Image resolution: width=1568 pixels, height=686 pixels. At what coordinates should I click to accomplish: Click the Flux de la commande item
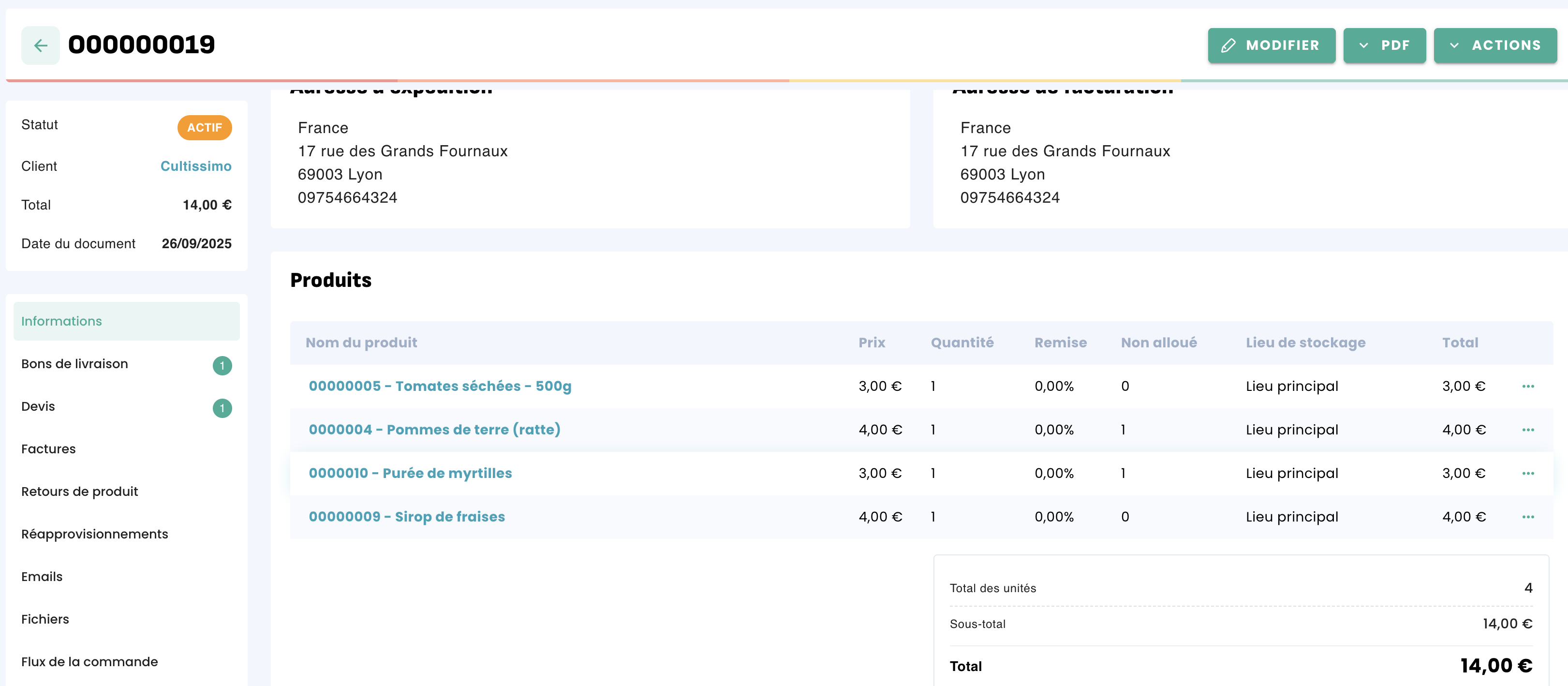click(x=89, y=662)
